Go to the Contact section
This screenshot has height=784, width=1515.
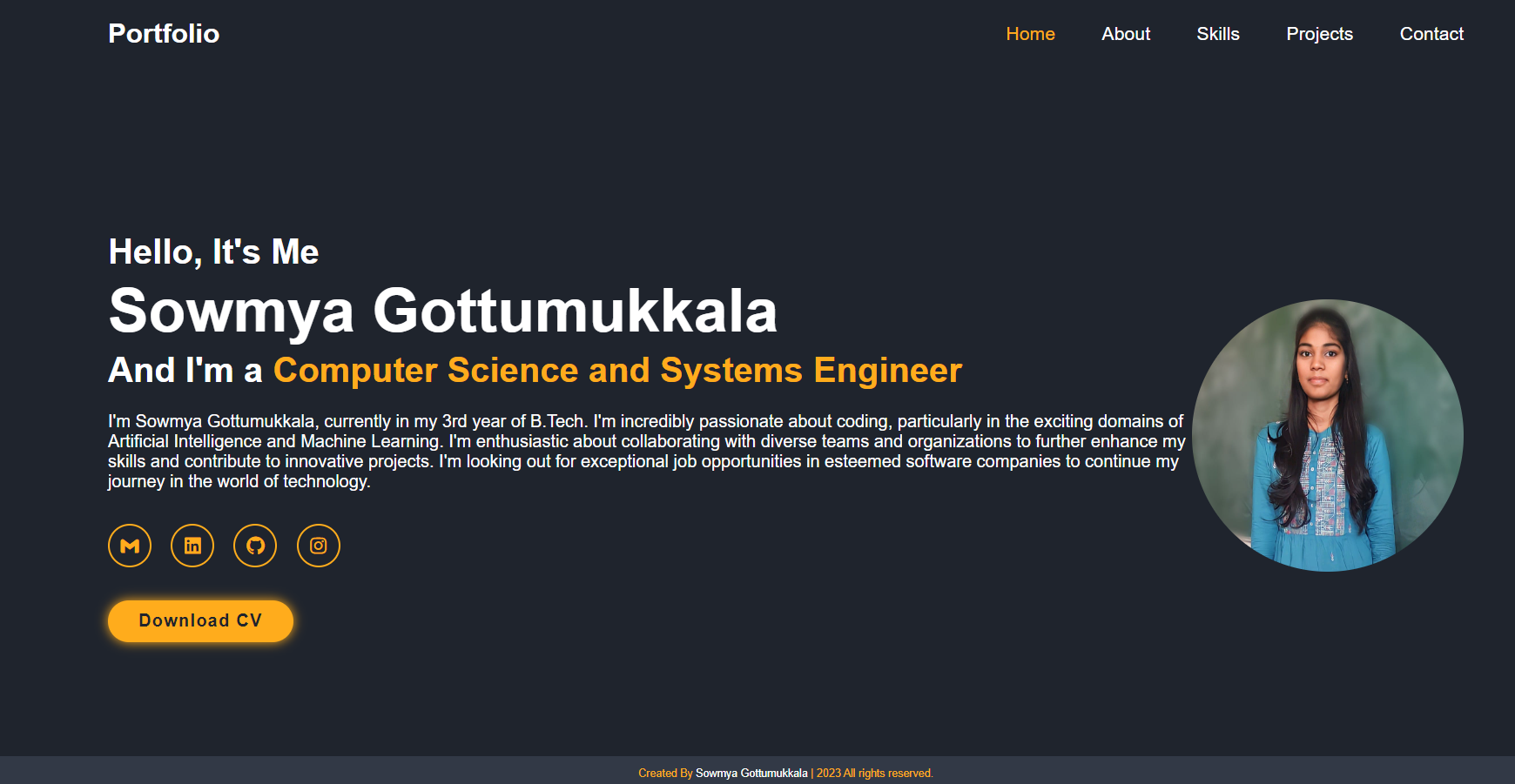(x=1431, y=34)
